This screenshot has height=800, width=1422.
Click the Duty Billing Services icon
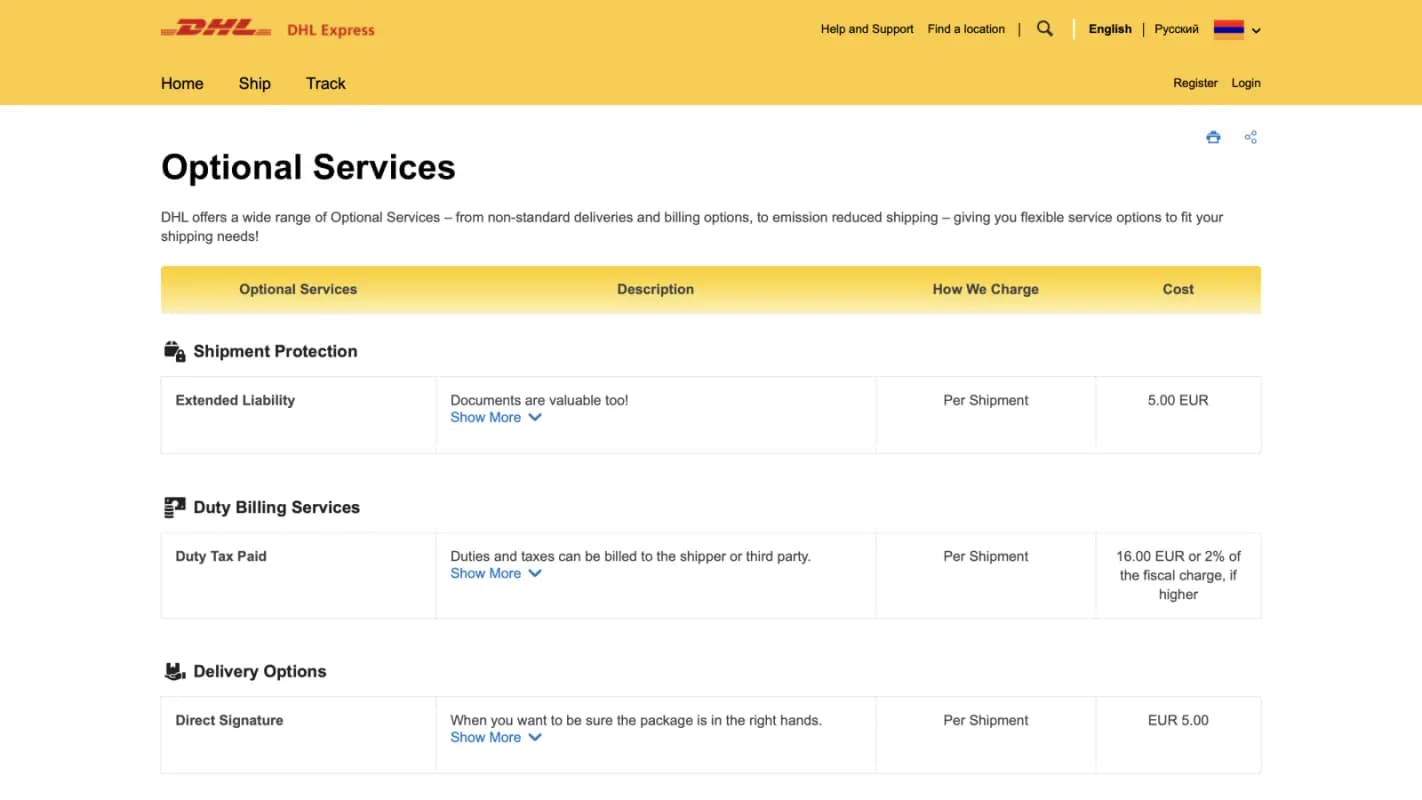click(175, 507)
